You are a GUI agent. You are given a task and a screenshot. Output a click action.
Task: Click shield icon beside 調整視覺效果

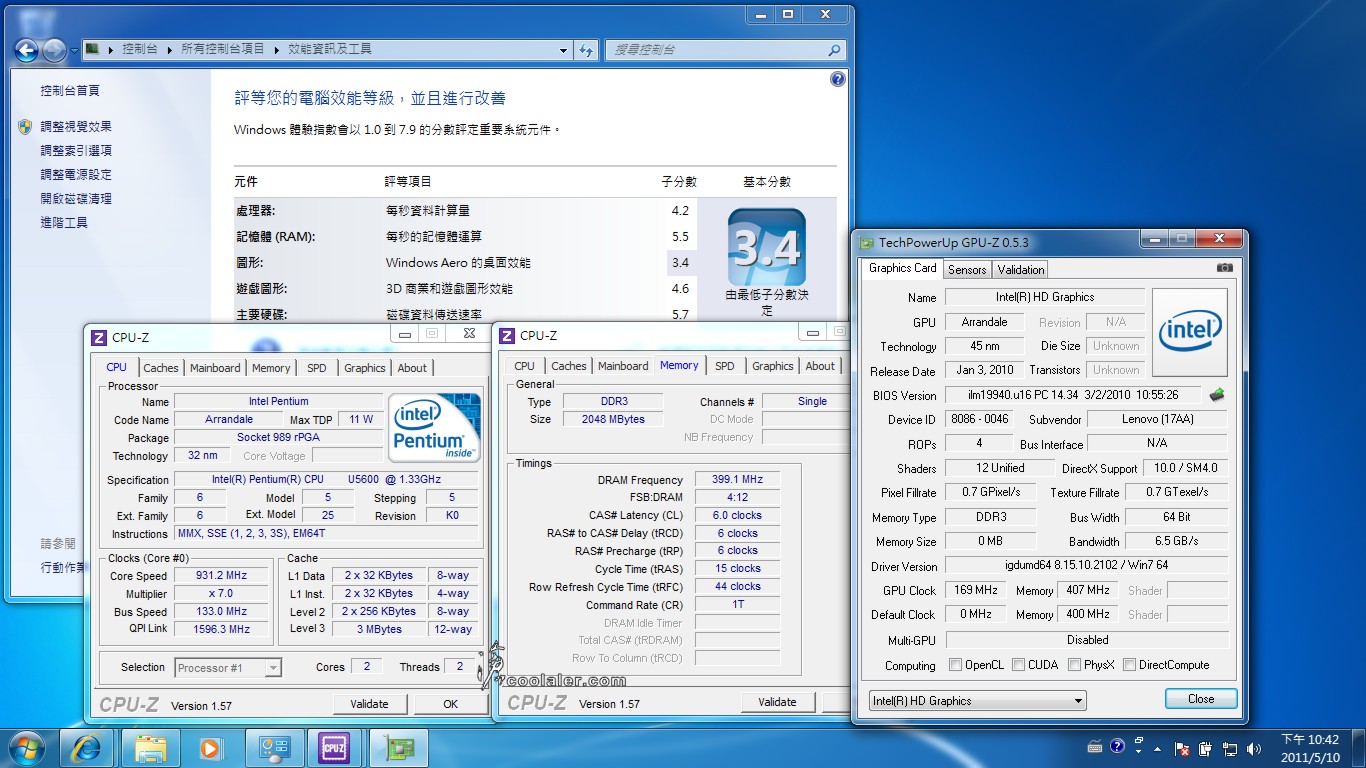click(x=25, y=127)
